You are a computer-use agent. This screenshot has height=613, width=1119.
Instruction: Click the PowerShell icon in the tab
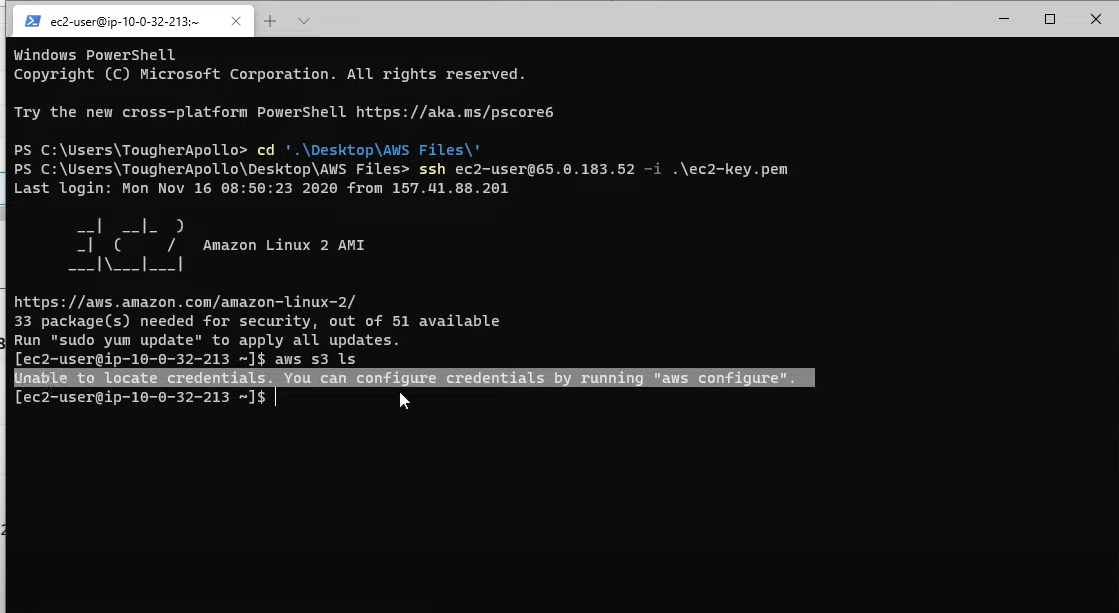[x=33, y=21]
